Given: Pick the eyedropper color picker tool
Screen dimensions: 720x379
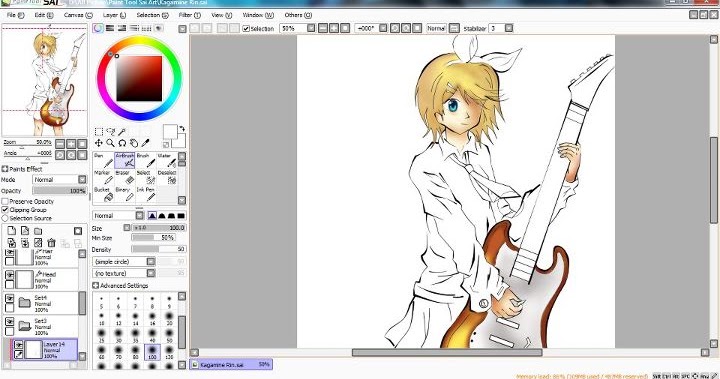Looking at the screenshot, I should [x=146, y=143].
